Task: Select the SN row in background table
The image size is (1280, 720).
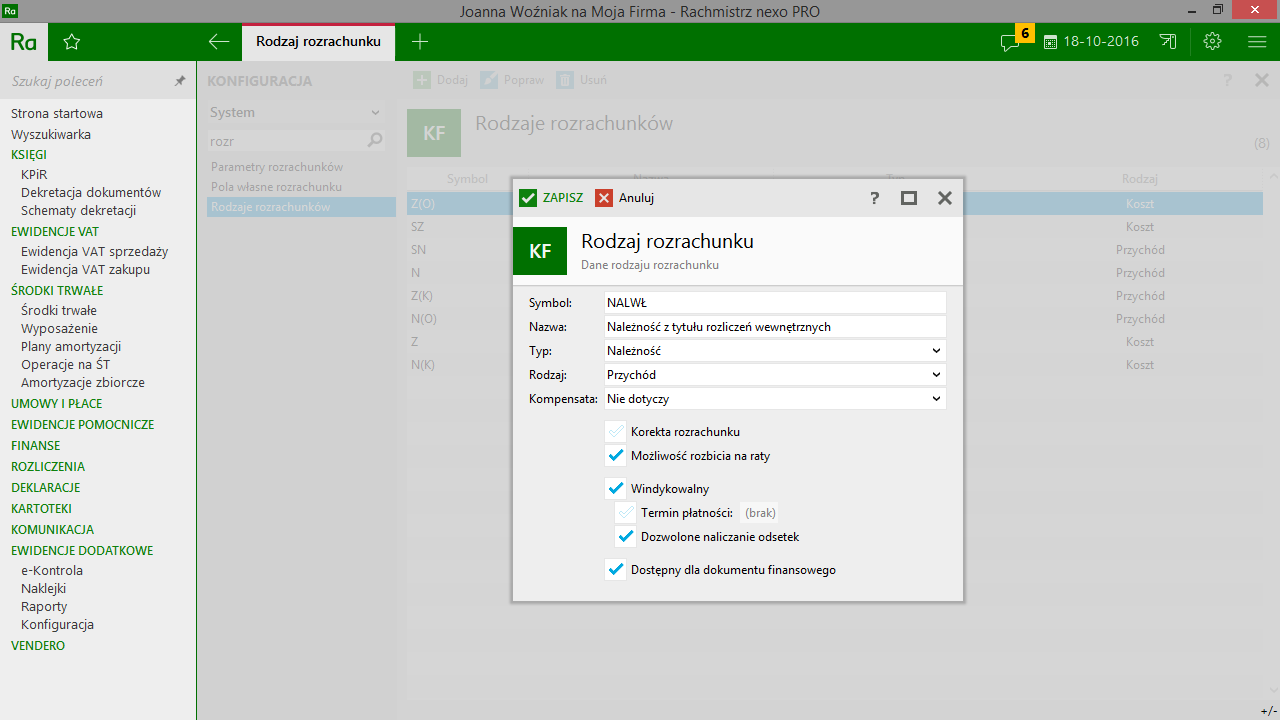Action: [x=835, y=249]
